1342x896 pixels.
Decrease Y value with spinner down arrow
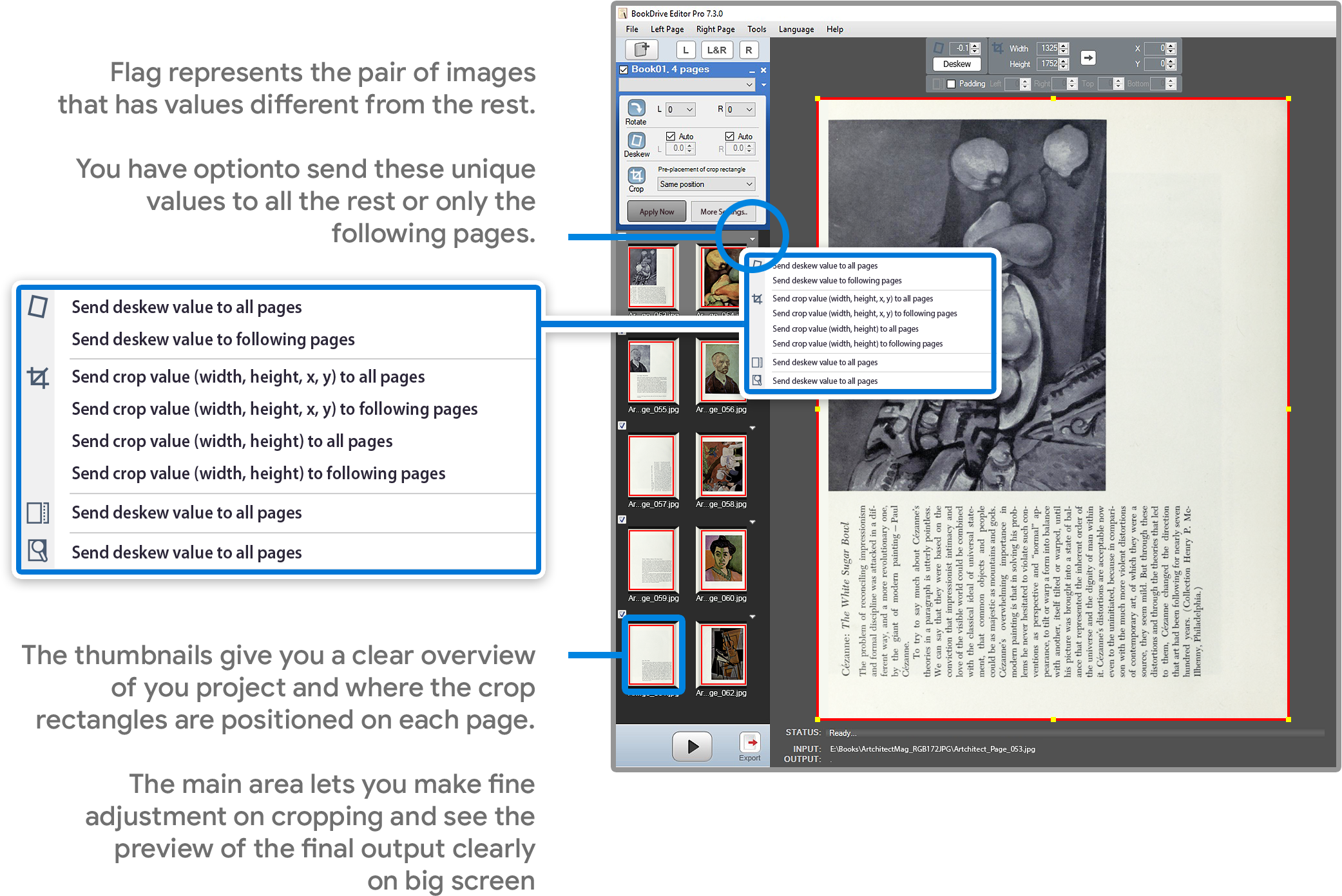[1171, 67]
